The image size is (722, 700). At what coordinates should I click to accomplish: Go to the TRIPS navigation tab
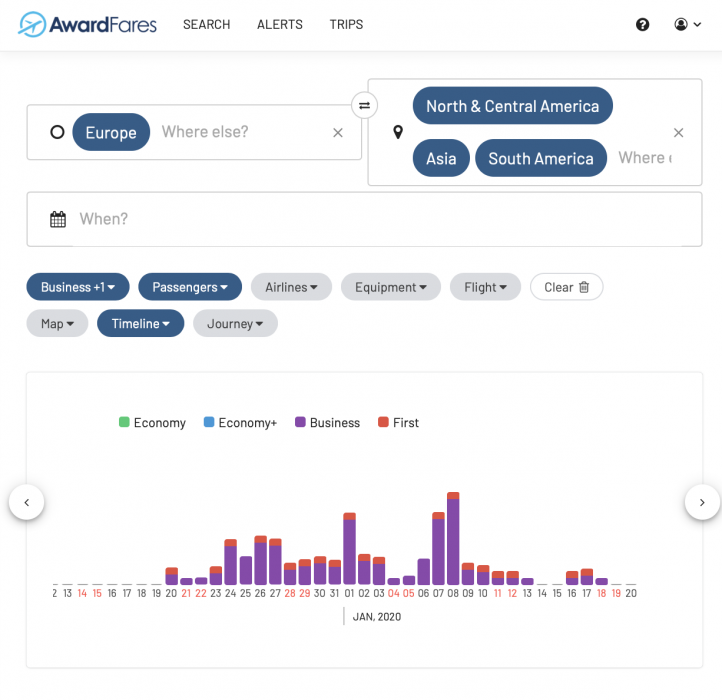(x=346, y=25)
